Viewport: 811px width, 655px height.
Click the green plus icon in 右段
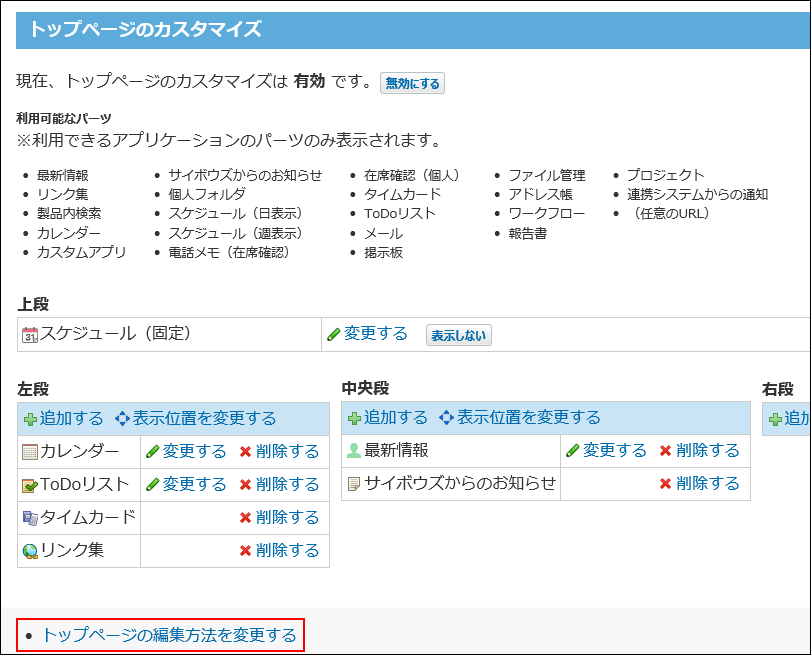[x=775, y=419]
